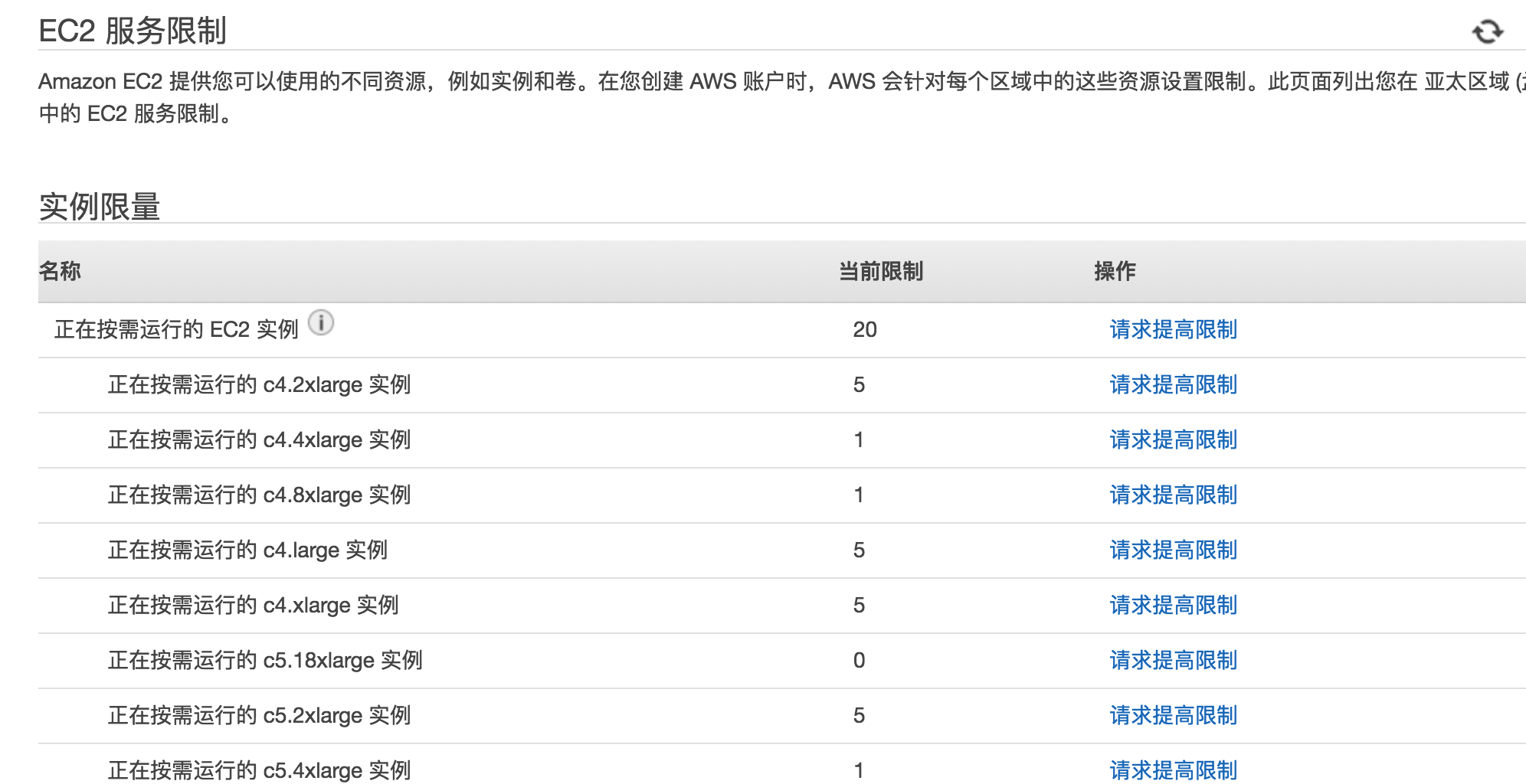Screen dimensions: 1526x784
Task: Click the 实例限量 section heading
Action: 100,207
